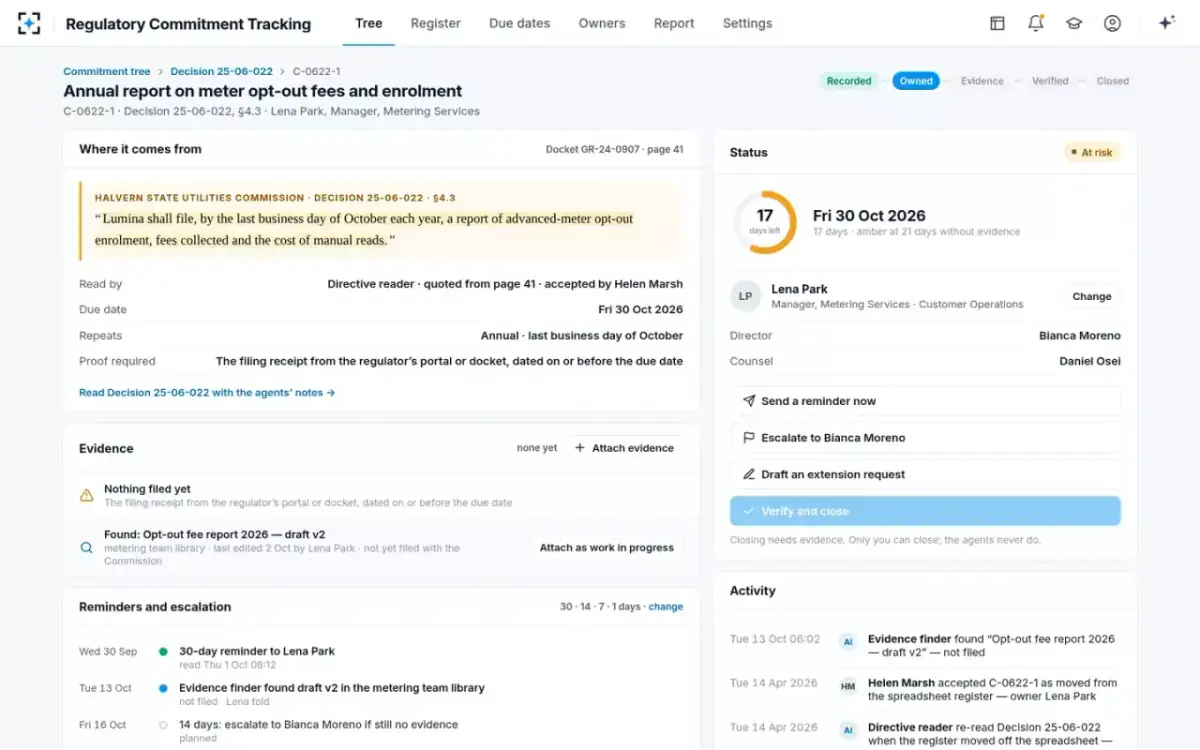Open the Due dates tab
The height and width of the screenshot is (750, 1200).
(x=519, y=23)
